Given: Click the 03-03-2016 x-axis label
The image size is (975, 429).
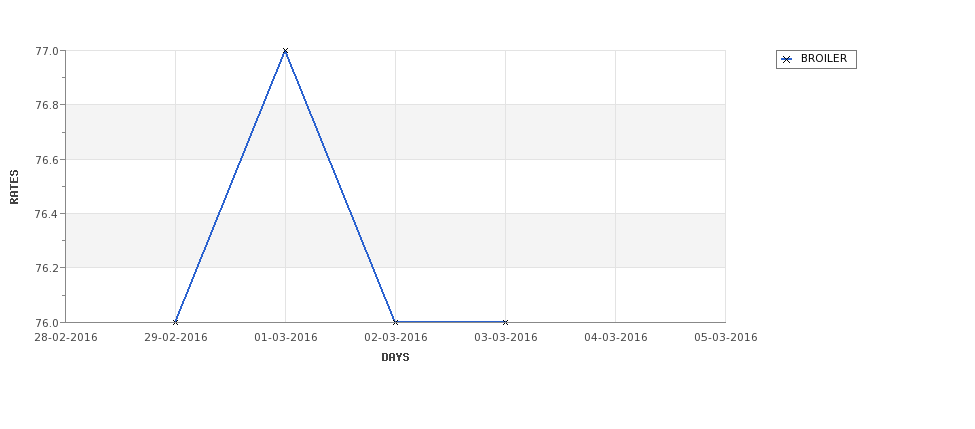Looking at the screenshot, I should click(506, 338).
